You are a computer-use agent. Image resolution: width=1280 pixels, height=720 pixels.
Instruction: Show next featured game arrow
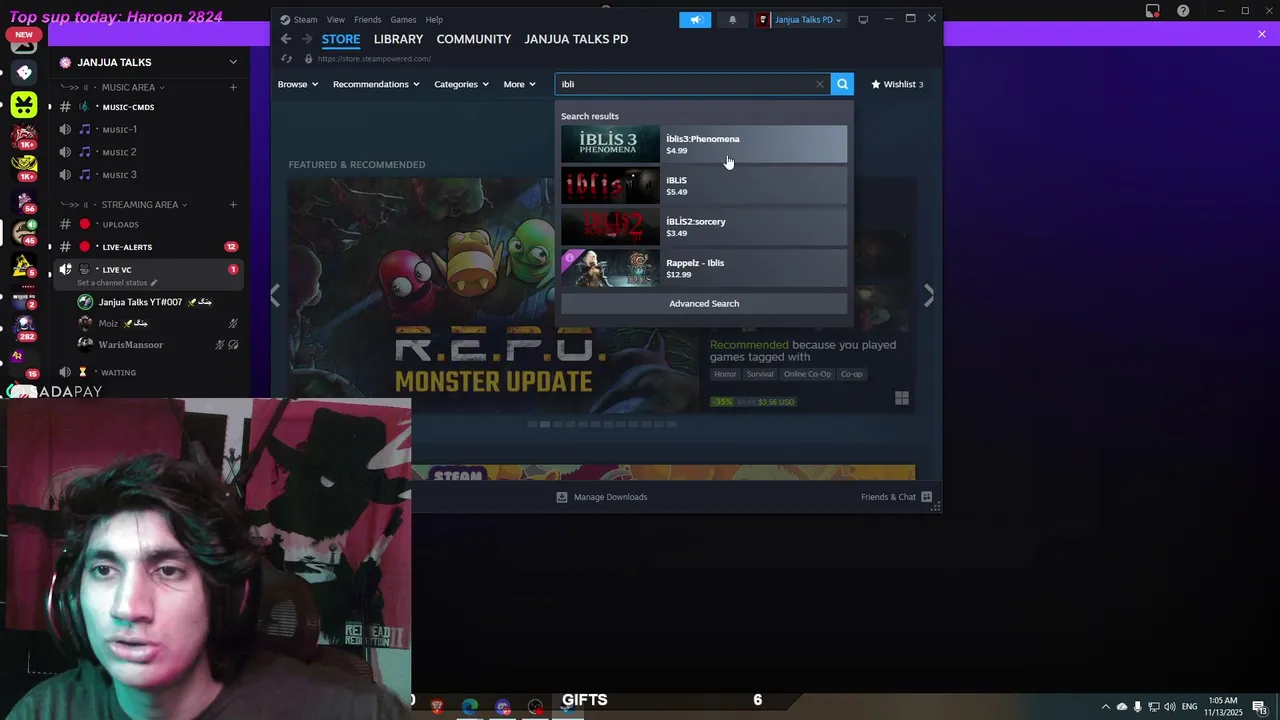pos(929,296)
